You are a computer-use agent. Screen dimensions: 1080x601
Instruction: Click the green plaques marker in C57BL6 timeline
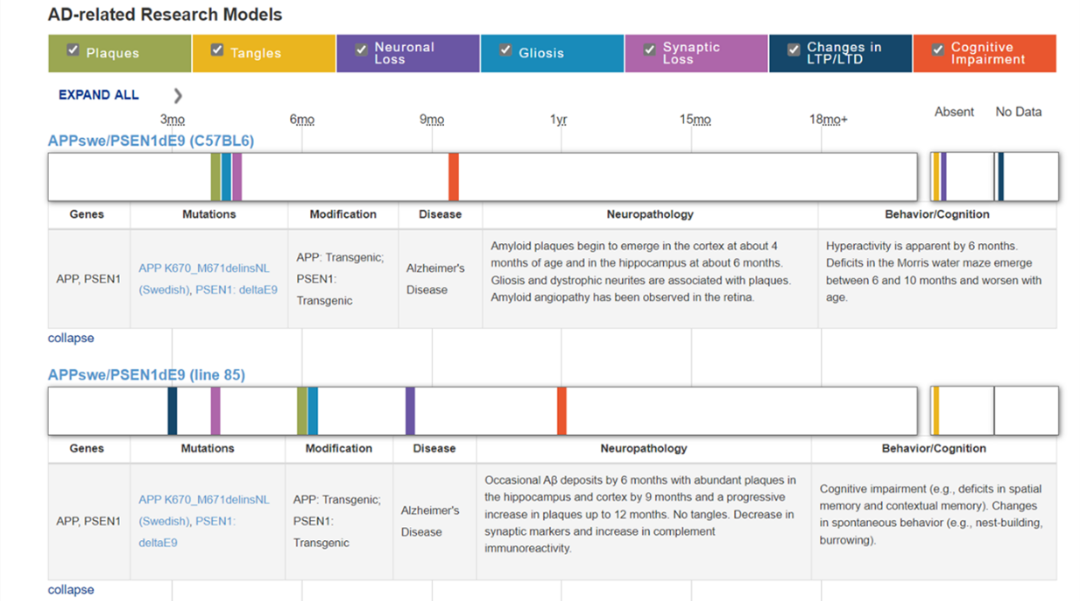coord(216,177)
